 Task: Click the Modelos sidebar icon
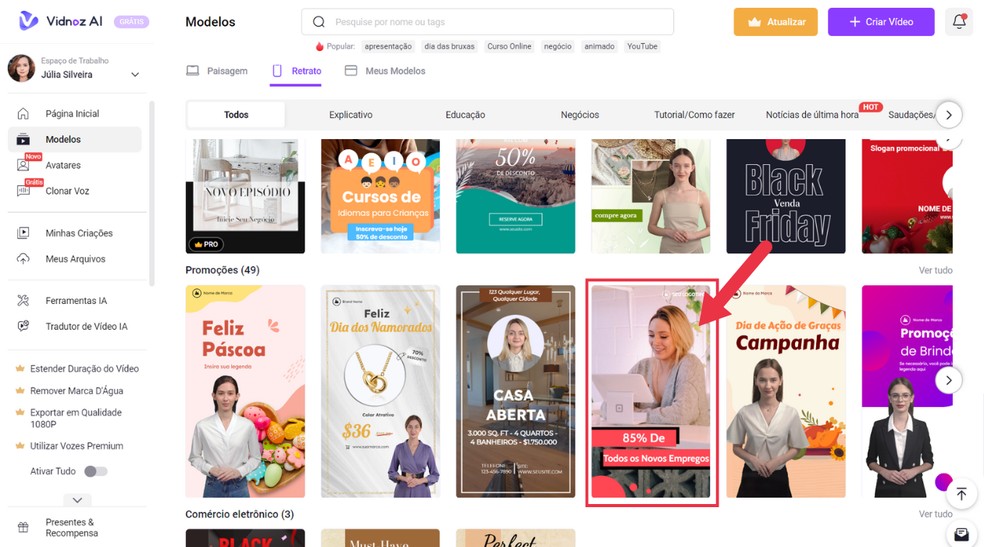click(23, 139)
